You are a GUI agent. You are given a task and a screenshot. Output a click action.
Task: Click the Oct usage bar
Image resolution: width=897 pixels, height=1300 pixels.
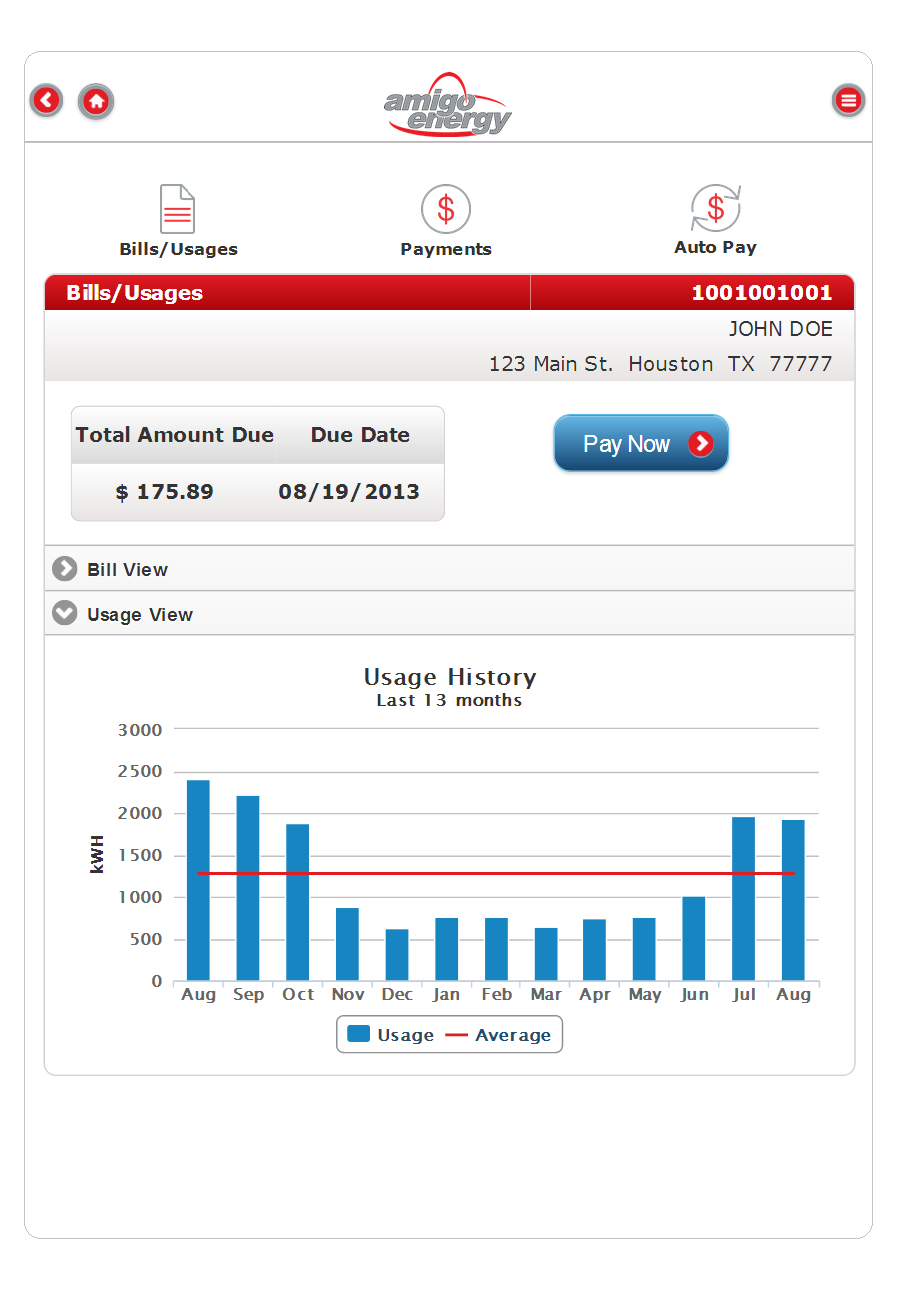(298, 902)
